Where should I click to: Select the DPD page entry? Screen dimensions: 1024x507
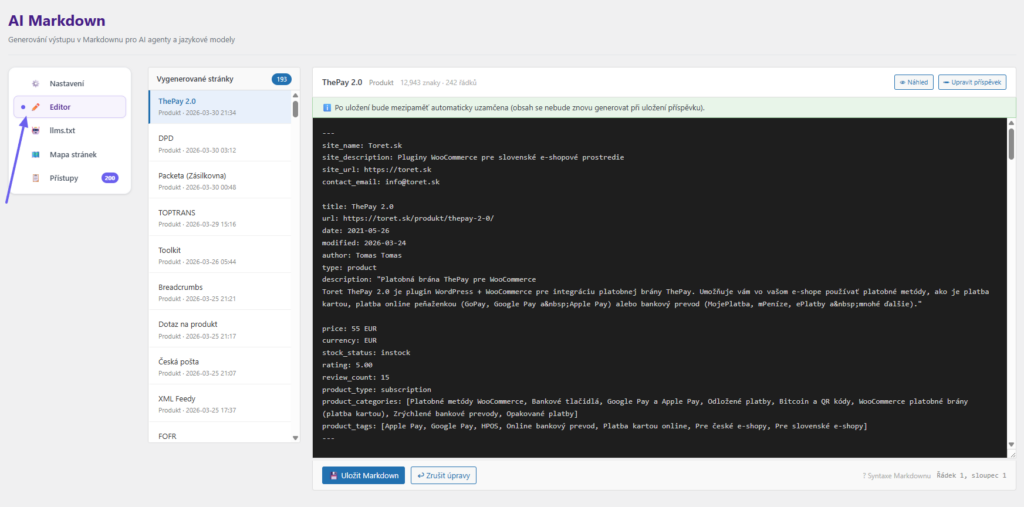220,144
